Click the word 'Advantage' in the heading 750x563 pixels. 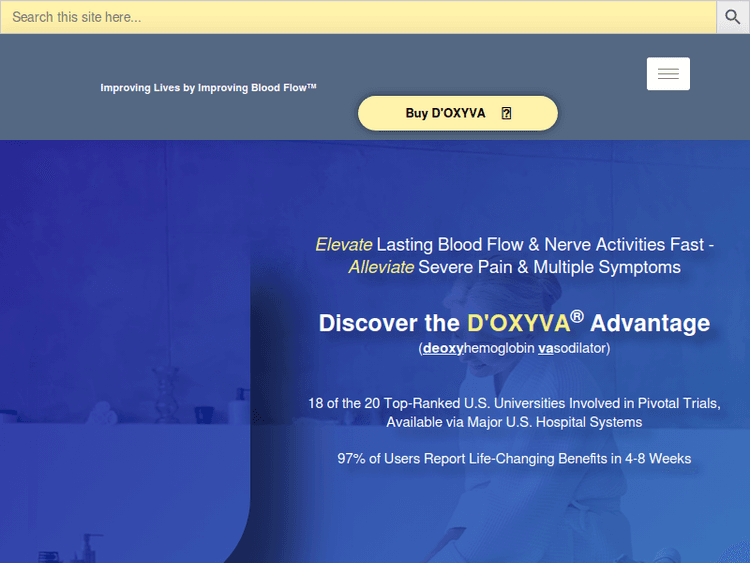coord(650,323)
